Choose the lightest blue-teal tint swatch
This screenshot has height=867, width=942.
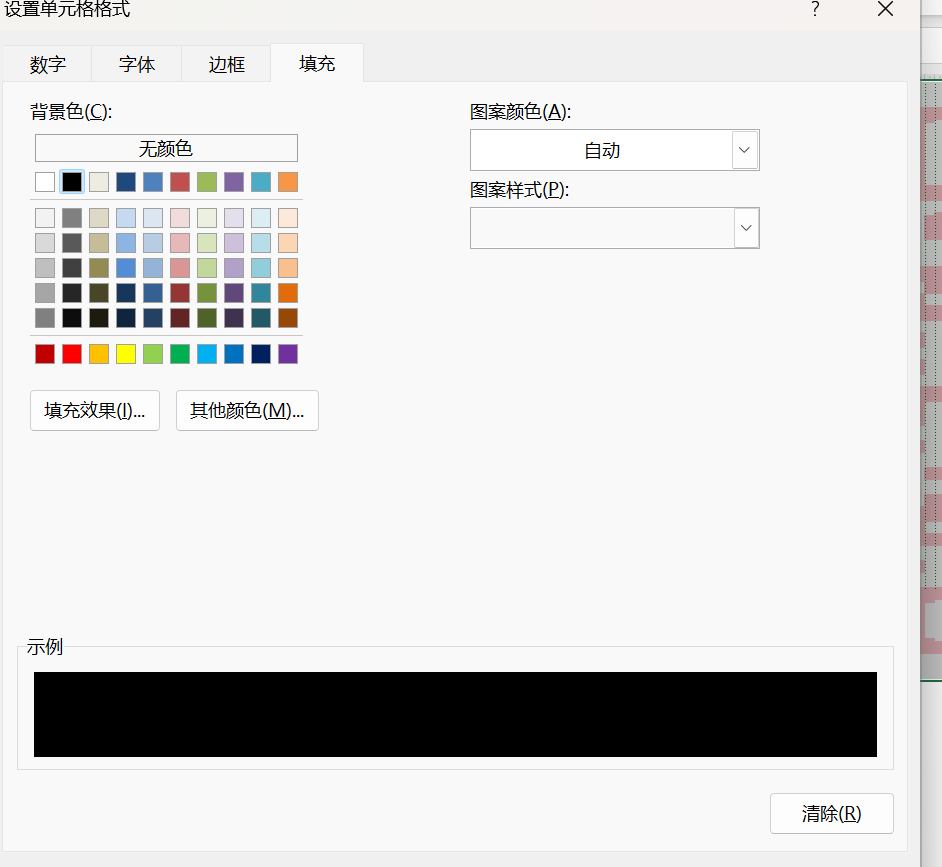click(261, 218)
